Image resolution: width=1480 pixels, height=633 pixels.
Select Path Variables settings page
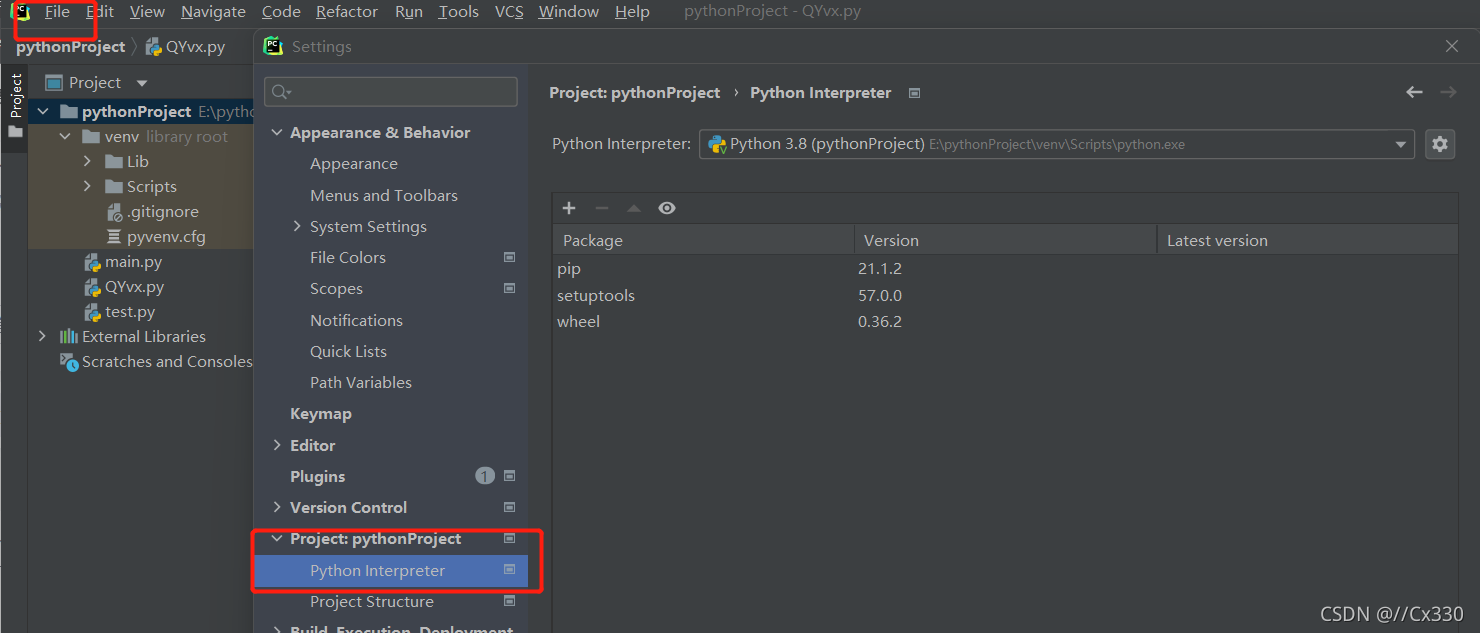361,382
